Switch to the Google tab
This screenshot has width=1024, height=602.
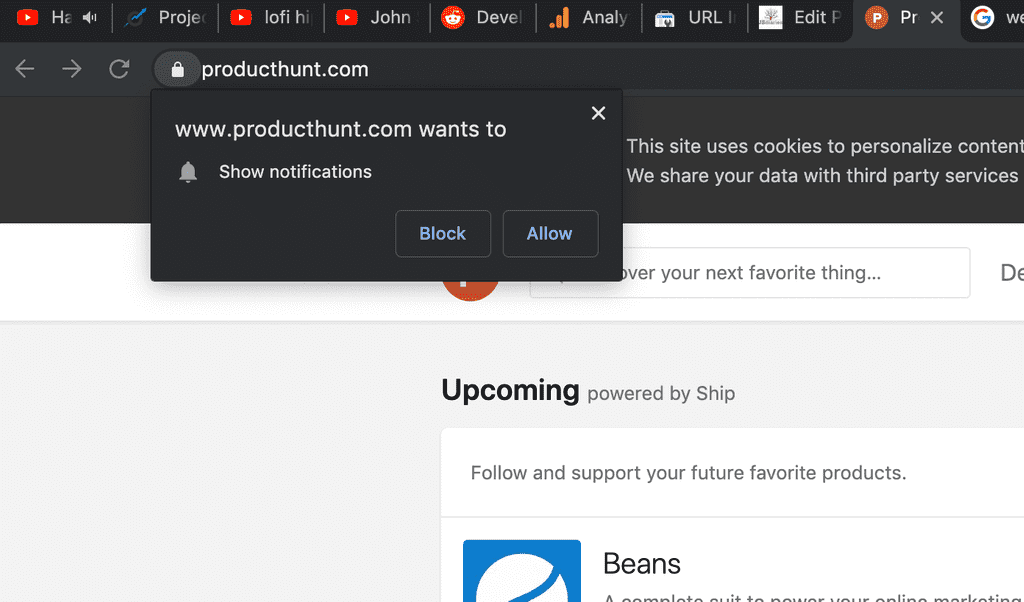tap(994, 18)
